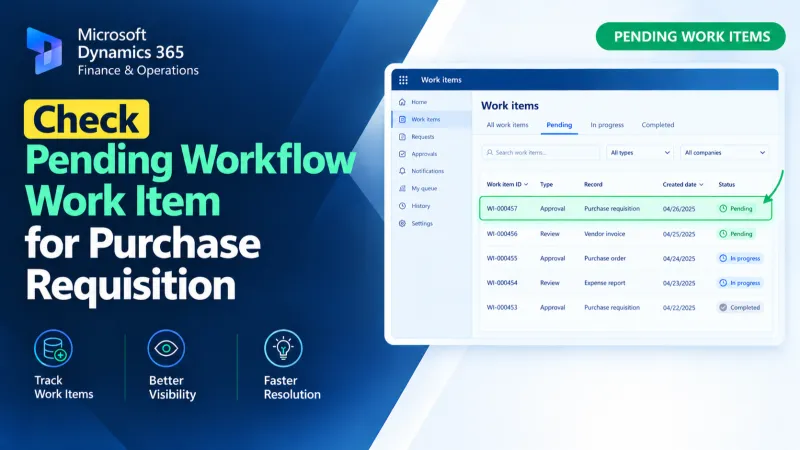Open Notifications in the sidebar
This screenshot has height=450, width=800.
432,171
